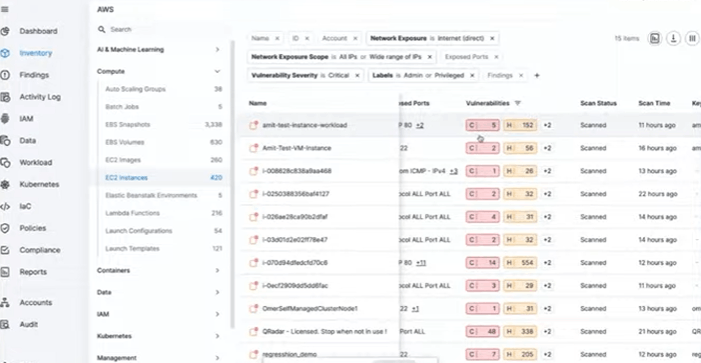
Task: Open the Inventory menu item
Action: coord(36,53)
